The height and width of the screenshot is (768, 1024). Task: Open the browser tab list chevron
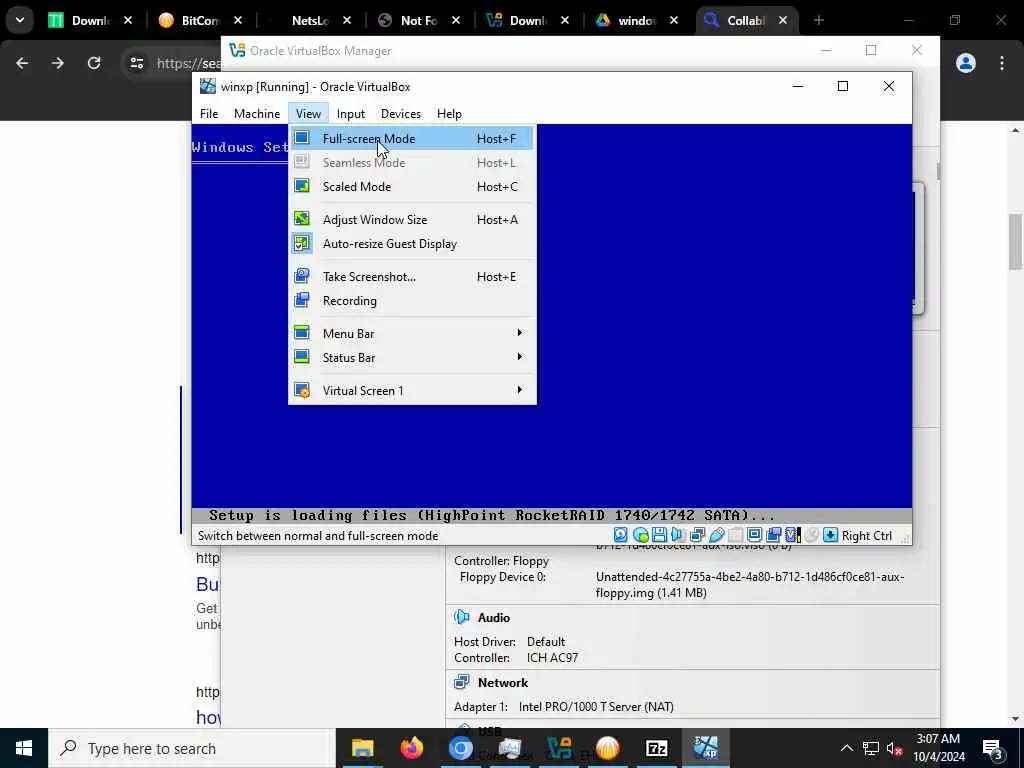click(x=20, y=20)
